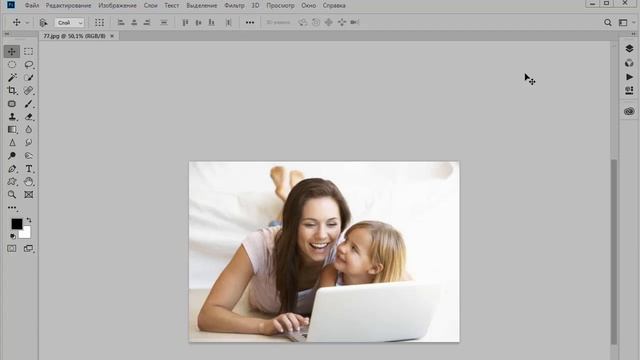The width and height of the screenshot is (640, 360).
Task: Toggle Show Transform Controls dotted grid icon
Action: point(99,22)
